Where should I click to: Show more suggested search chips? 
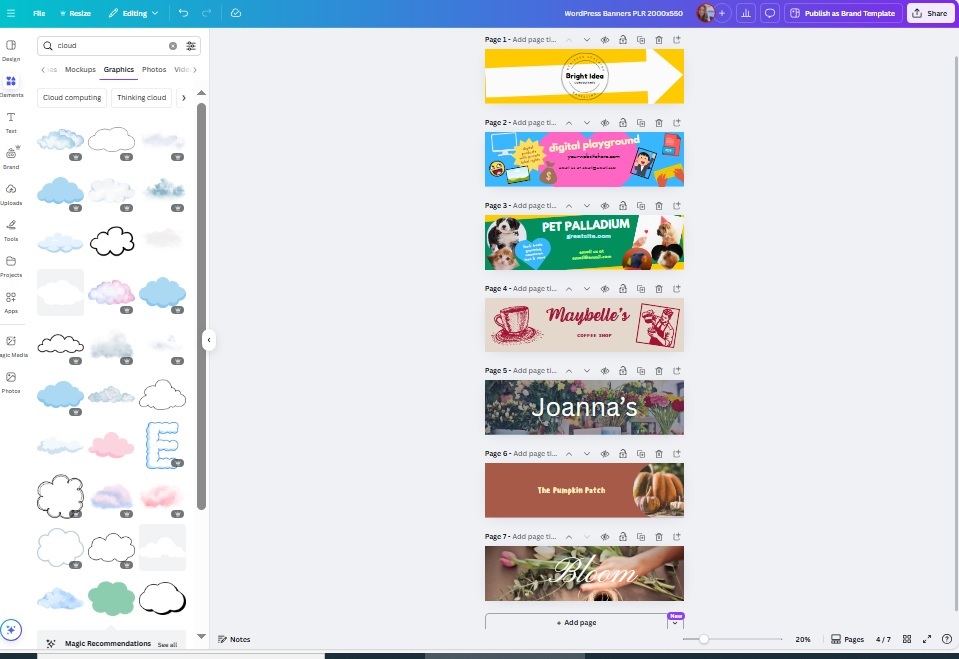183,98
